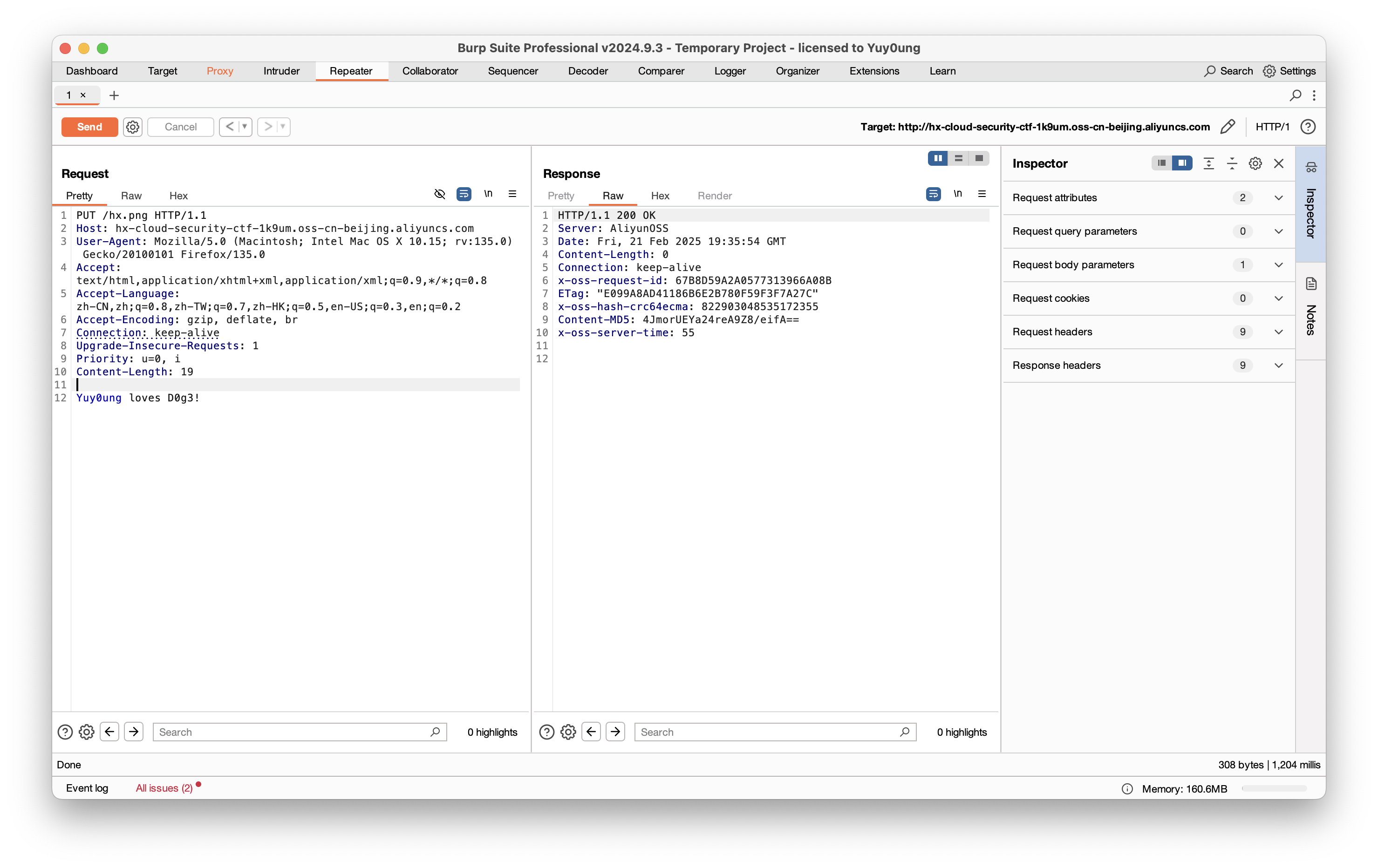This screenshot has width=1378, height=868.
Task: Click the Notes sidebar icon
Action: 1311,284
